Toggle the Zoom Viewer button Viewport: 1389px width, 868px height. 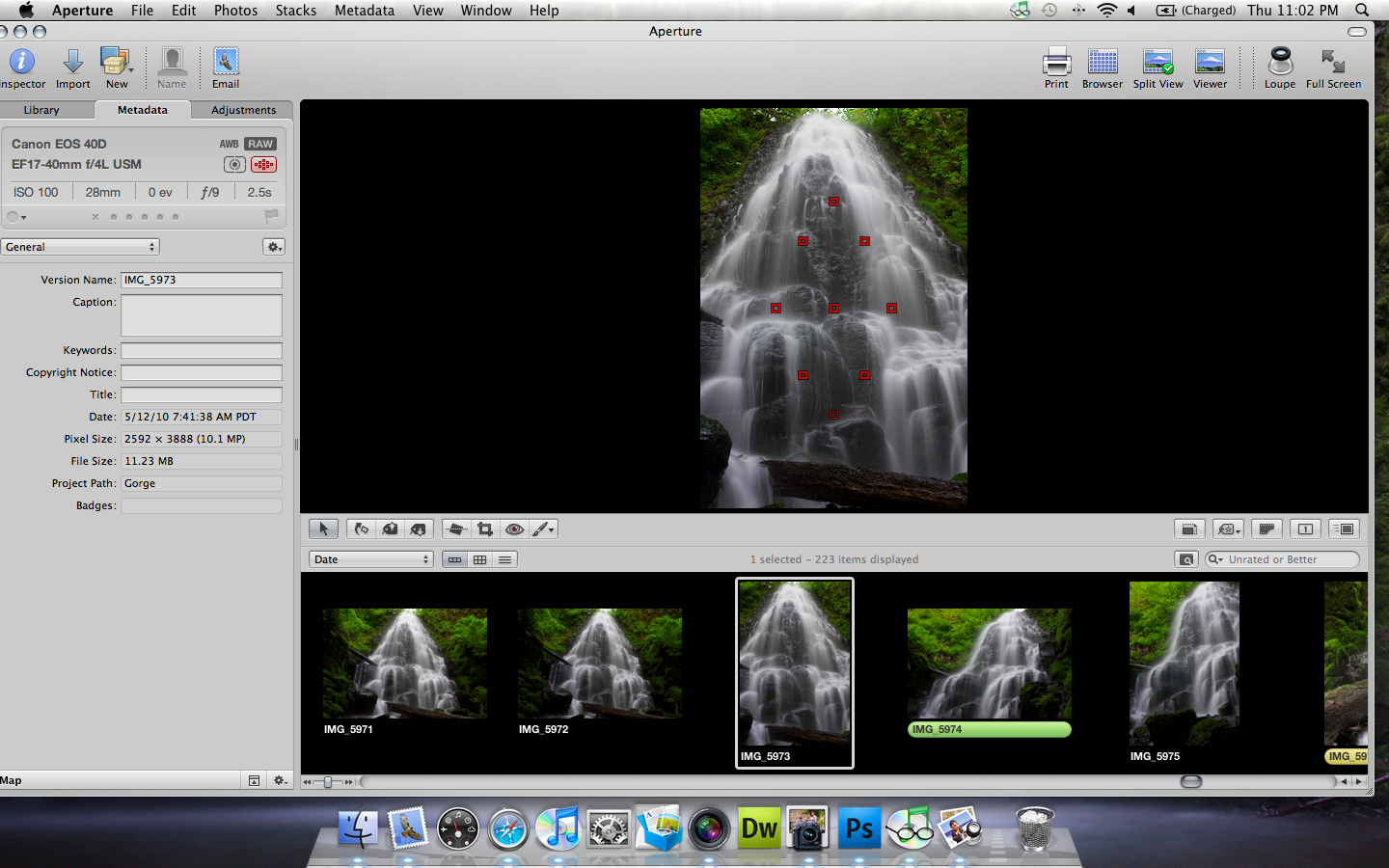pyautogui.click(x=1189, y=529)
